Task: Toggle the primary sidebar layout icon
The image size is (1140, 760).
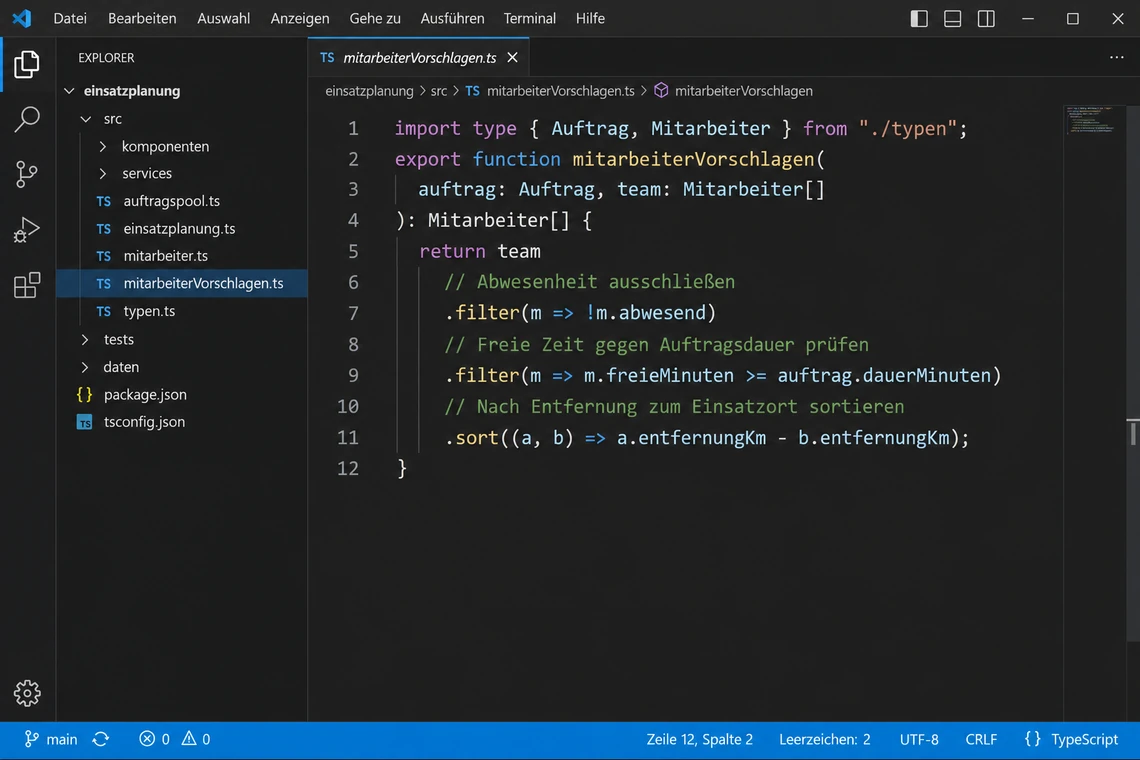Action: (919, 18)
